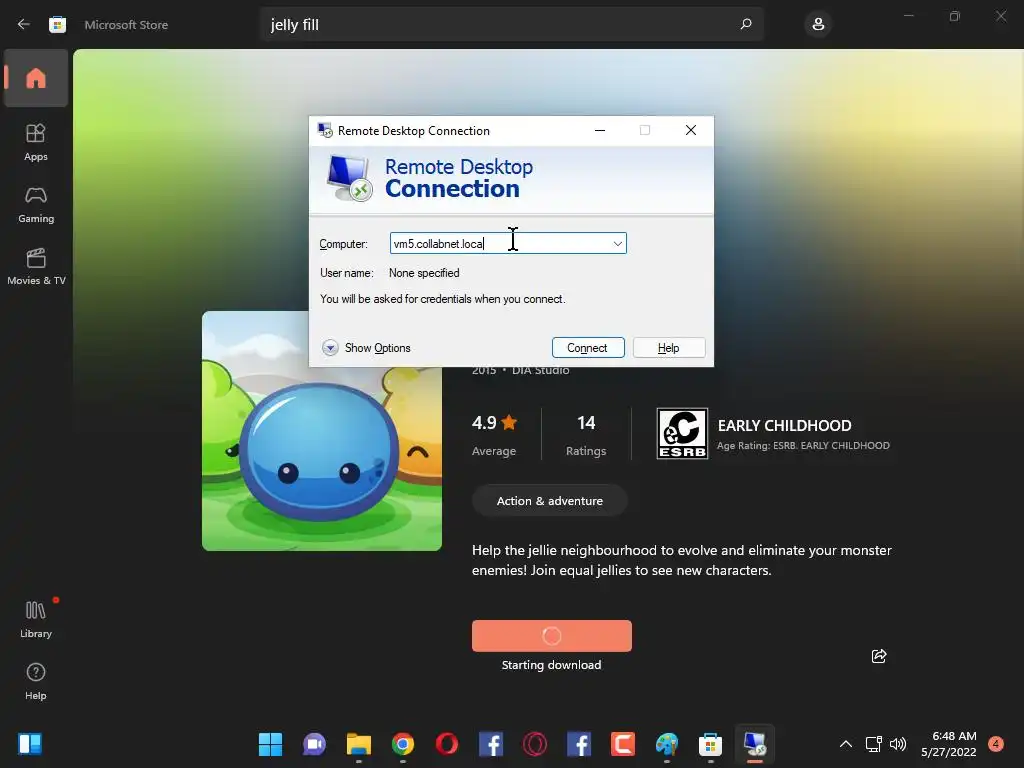Open the clock showing 6:48 AM
Screen dimensions: 1024x768
tap(948, 744)
